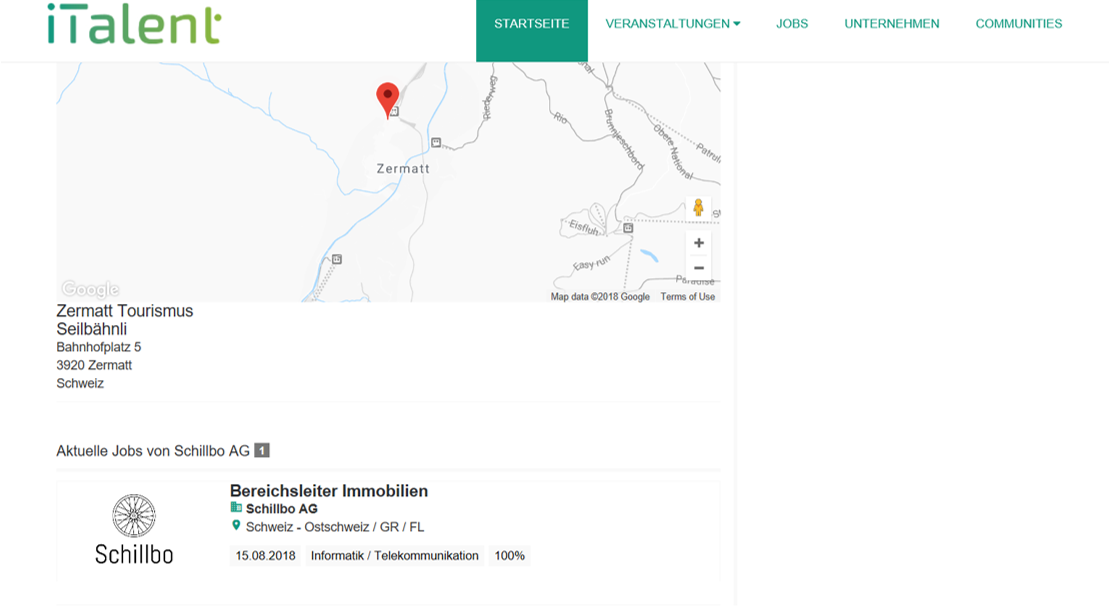Viewport: 1112px width, 611px height.
Task: Open Google logo link on map
Action: click(90, 289)
